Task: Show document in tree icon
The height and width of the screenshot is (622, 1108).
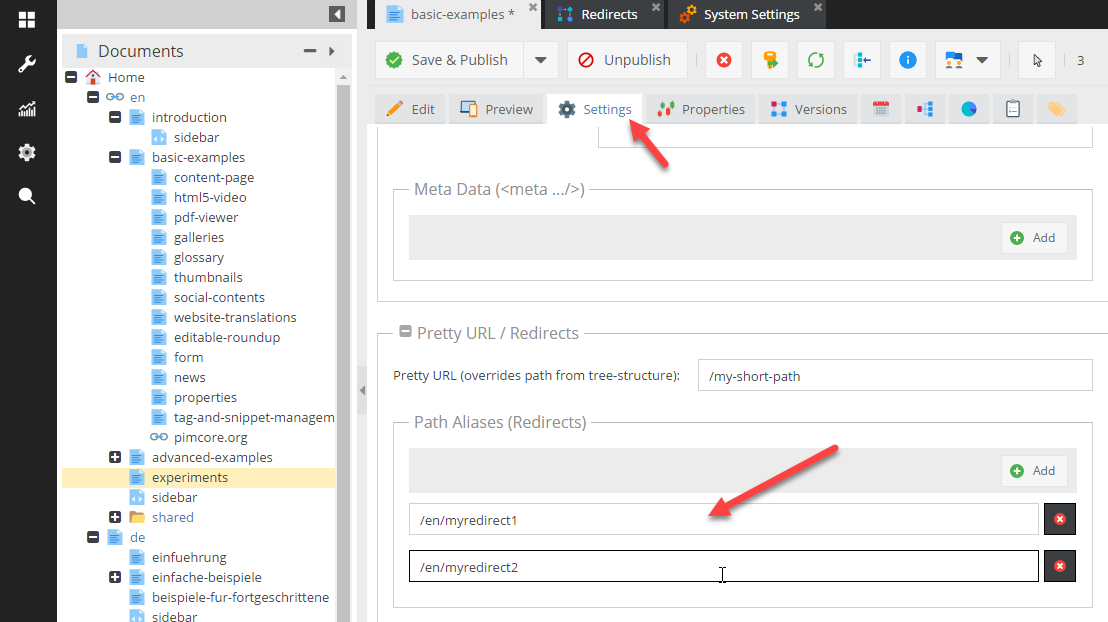Action: coord(862,60)
